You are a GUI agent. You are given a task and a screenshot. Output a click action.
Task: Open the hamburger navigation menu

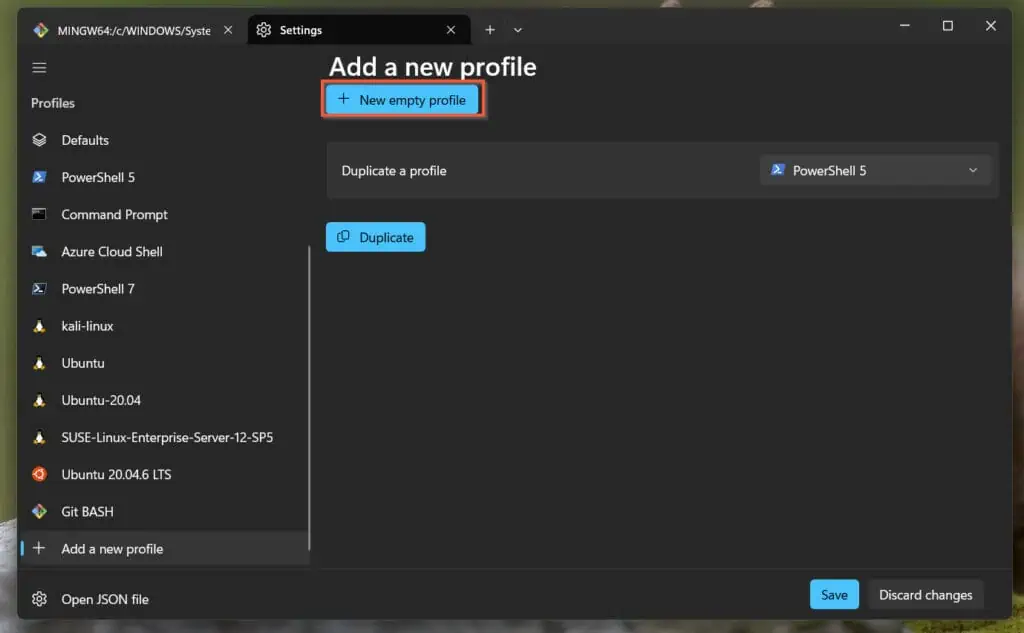(39, 68)
